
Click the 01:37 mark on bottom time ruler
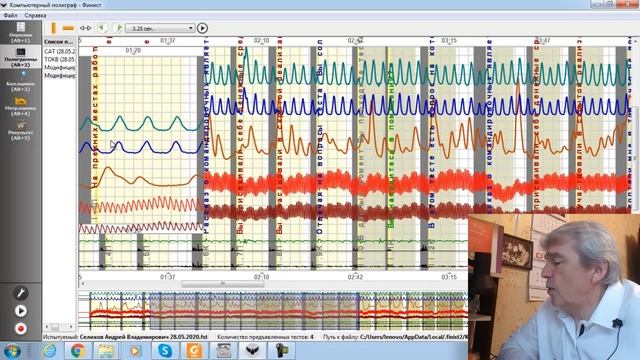click(167, 277)
